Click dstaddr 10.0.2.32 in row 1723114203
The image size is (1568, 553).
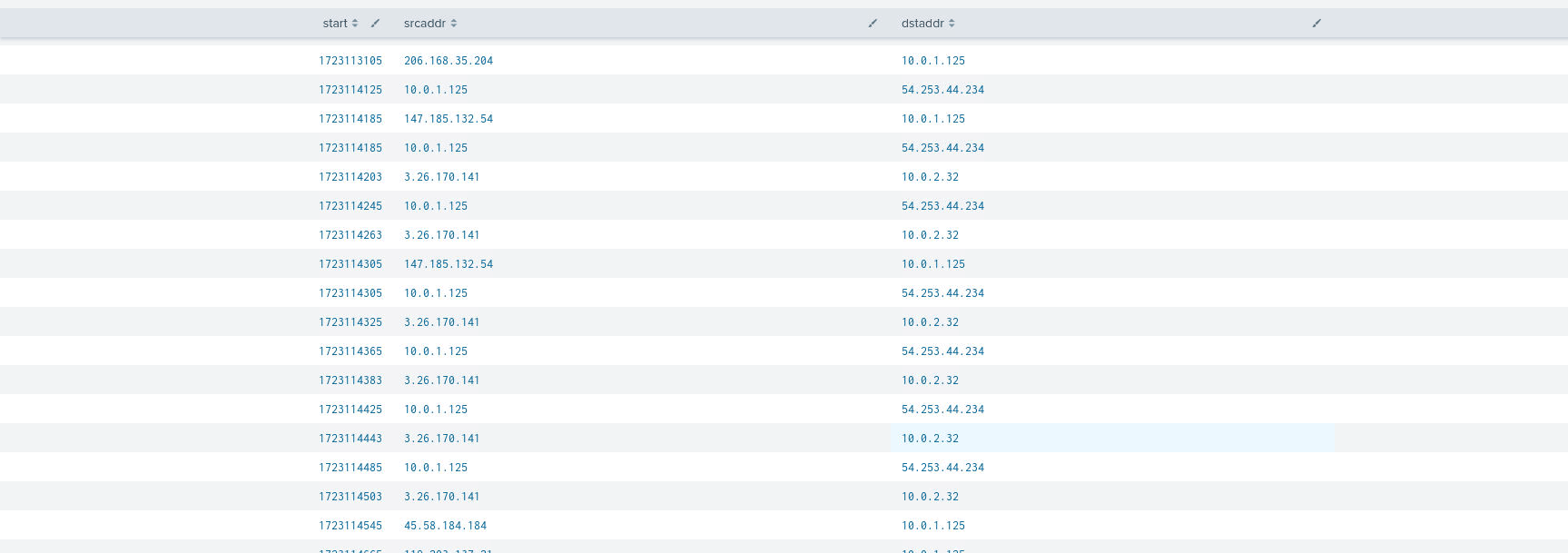(930, 177)
